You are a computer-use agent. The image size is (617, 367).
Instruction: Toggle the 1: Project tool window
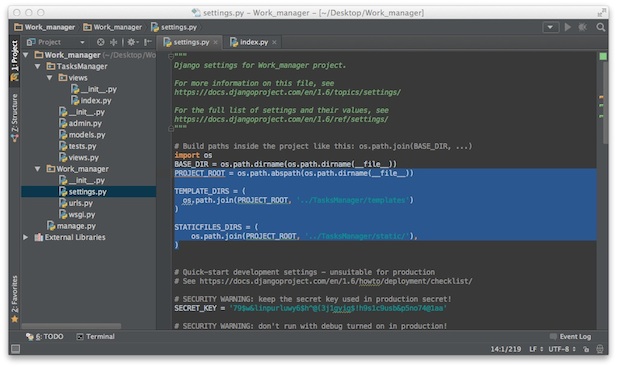[x=15, y=60]
